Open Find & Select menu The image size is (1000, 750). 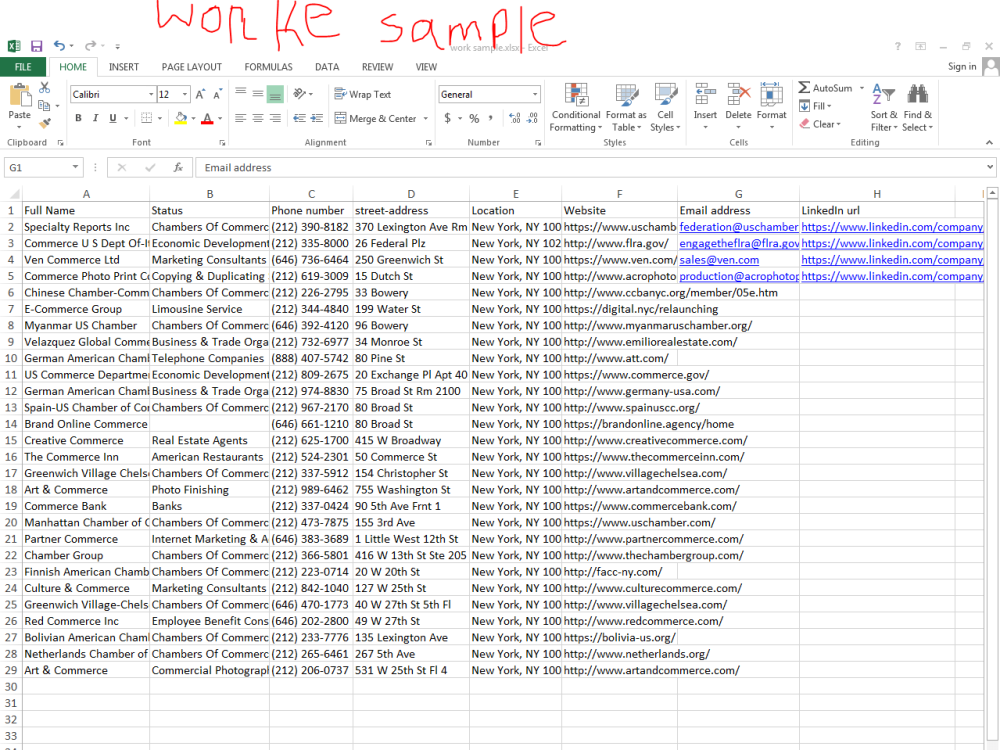click(x=918, y=108)
